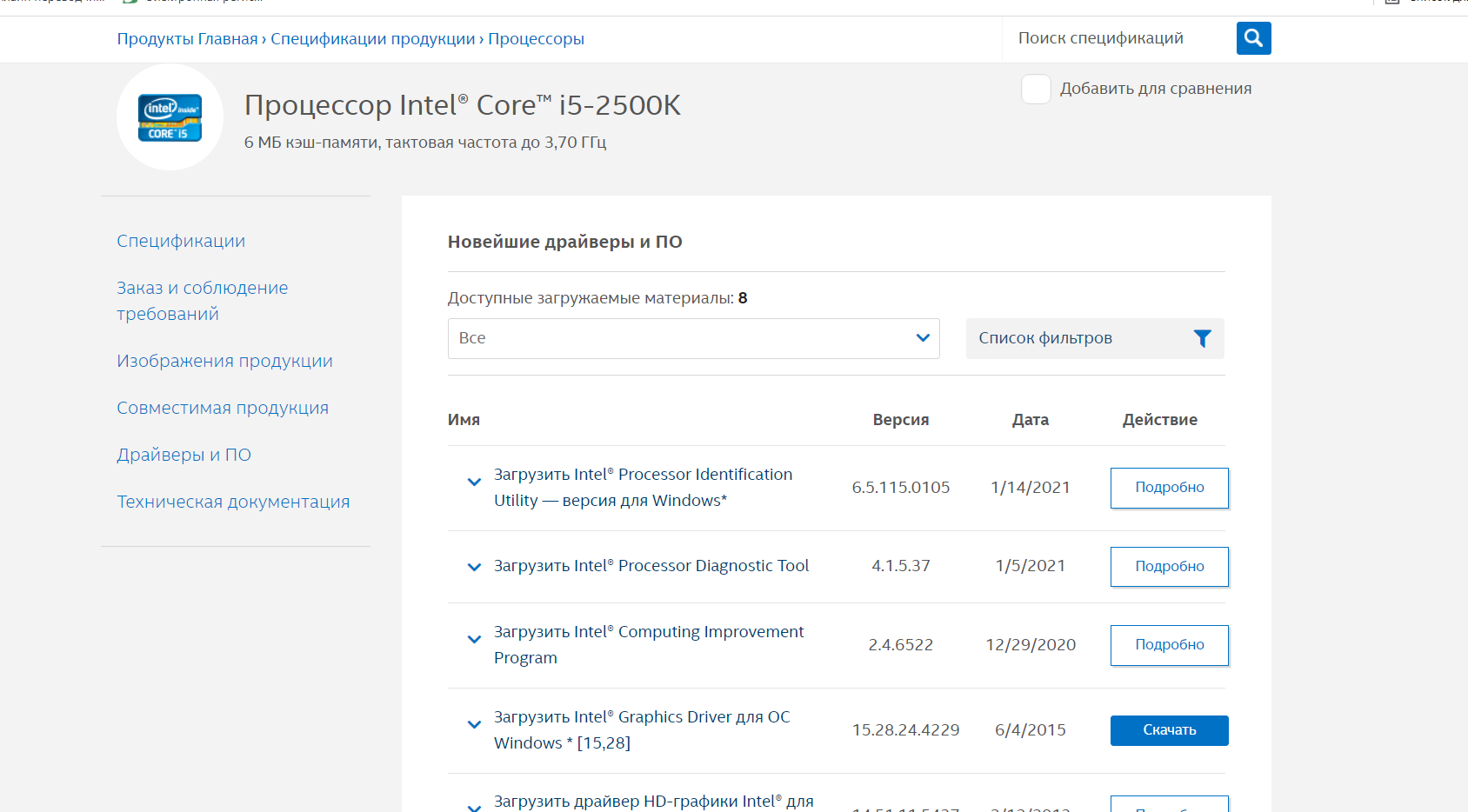Click the 'Действие' column header
Image resolution: width=1468 pixels, height=812 pixels.
[1160, 420]
